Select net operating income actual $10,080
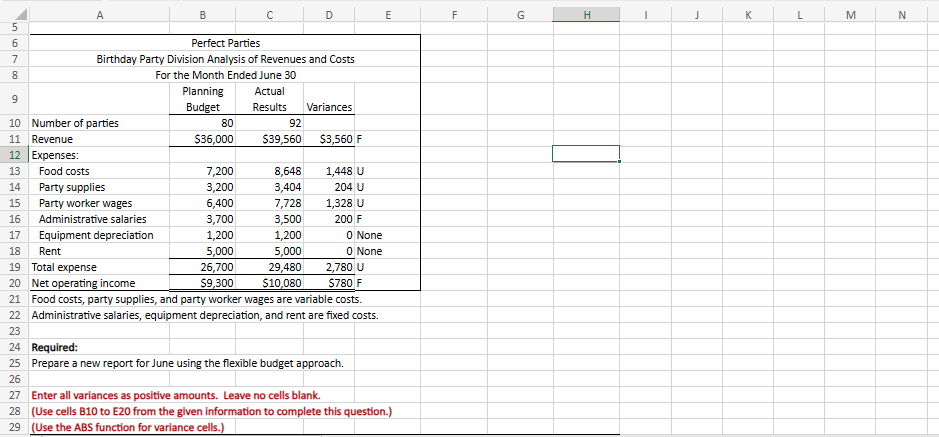This screenshot has height=437, width=939. point(270,283)
